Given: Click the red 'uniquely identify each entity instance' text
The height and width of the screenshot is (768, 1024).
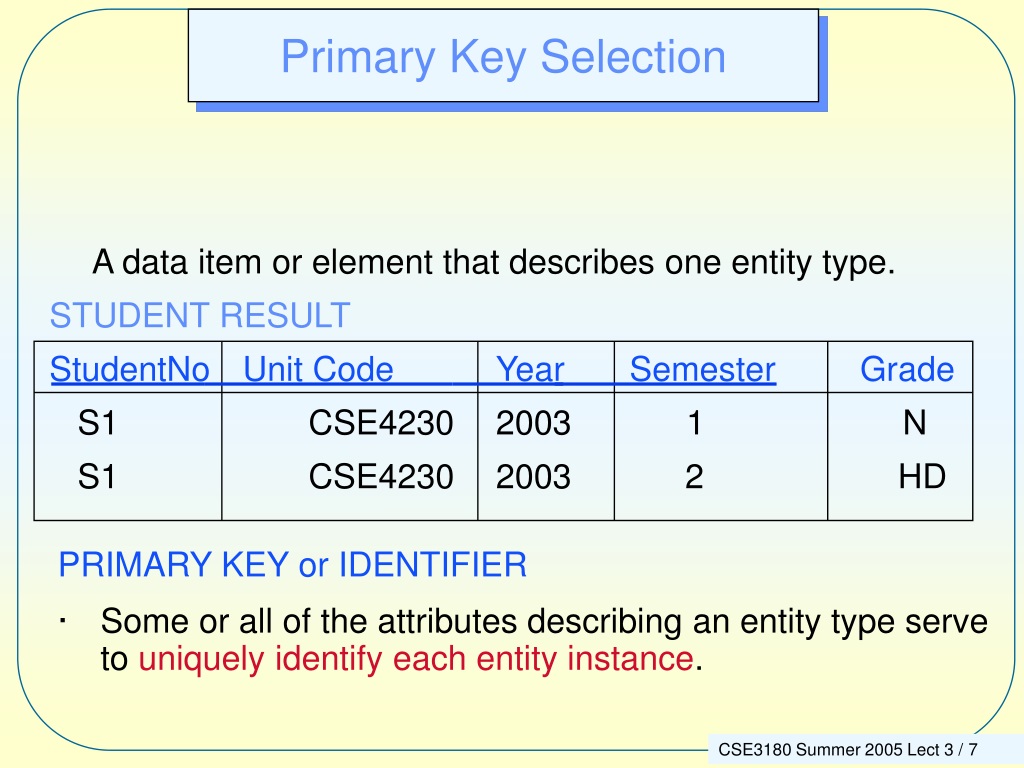Looking at the screenshot, I should [x=416, y=658].
